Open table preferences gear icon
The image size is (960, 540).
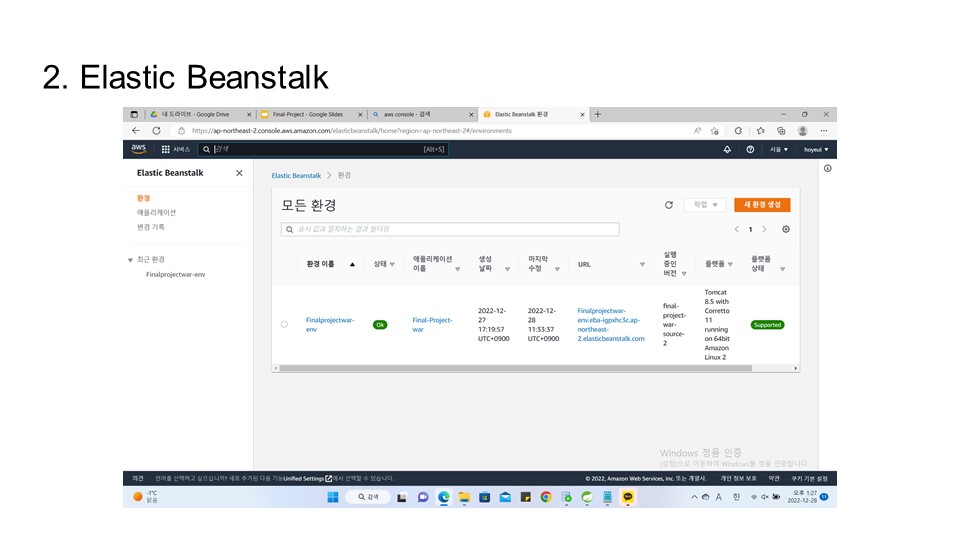pyautogui.click(x=786, y=229)
